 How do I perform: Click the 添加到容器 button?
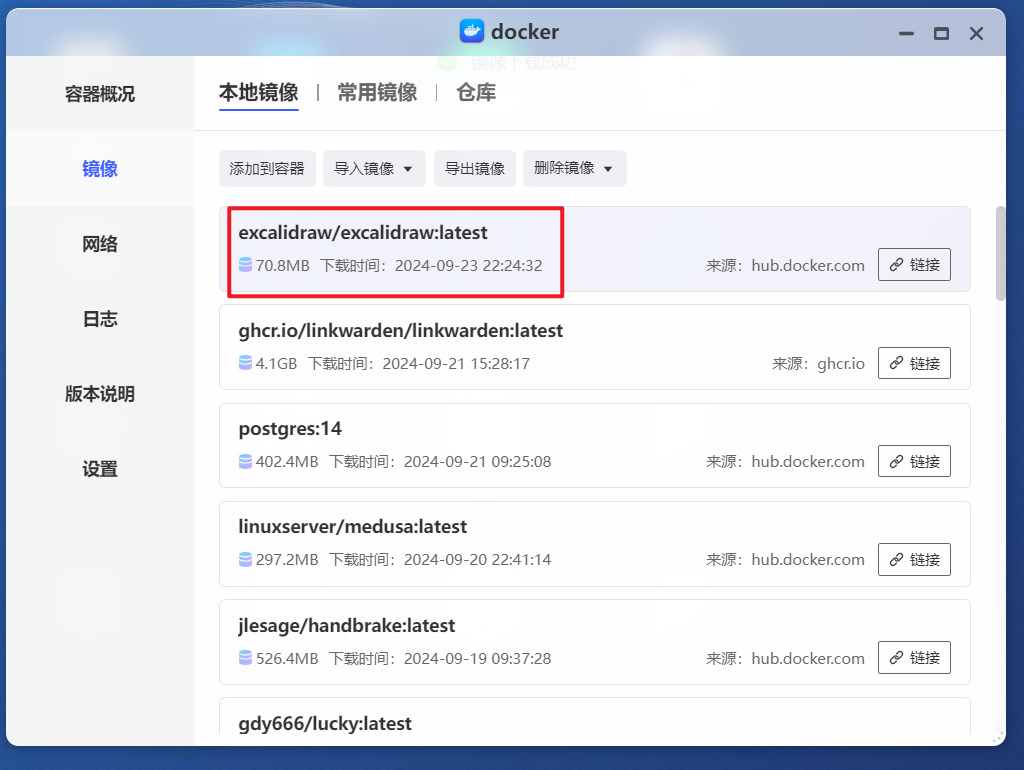click(x=267, y=168)
